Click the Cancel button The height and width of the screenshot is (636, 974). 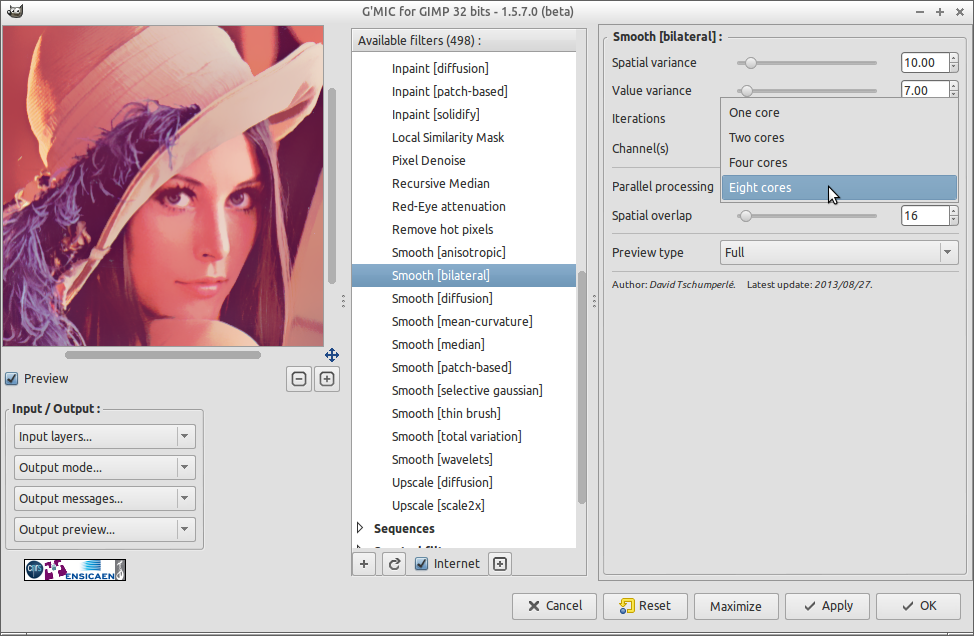[554, 606]
